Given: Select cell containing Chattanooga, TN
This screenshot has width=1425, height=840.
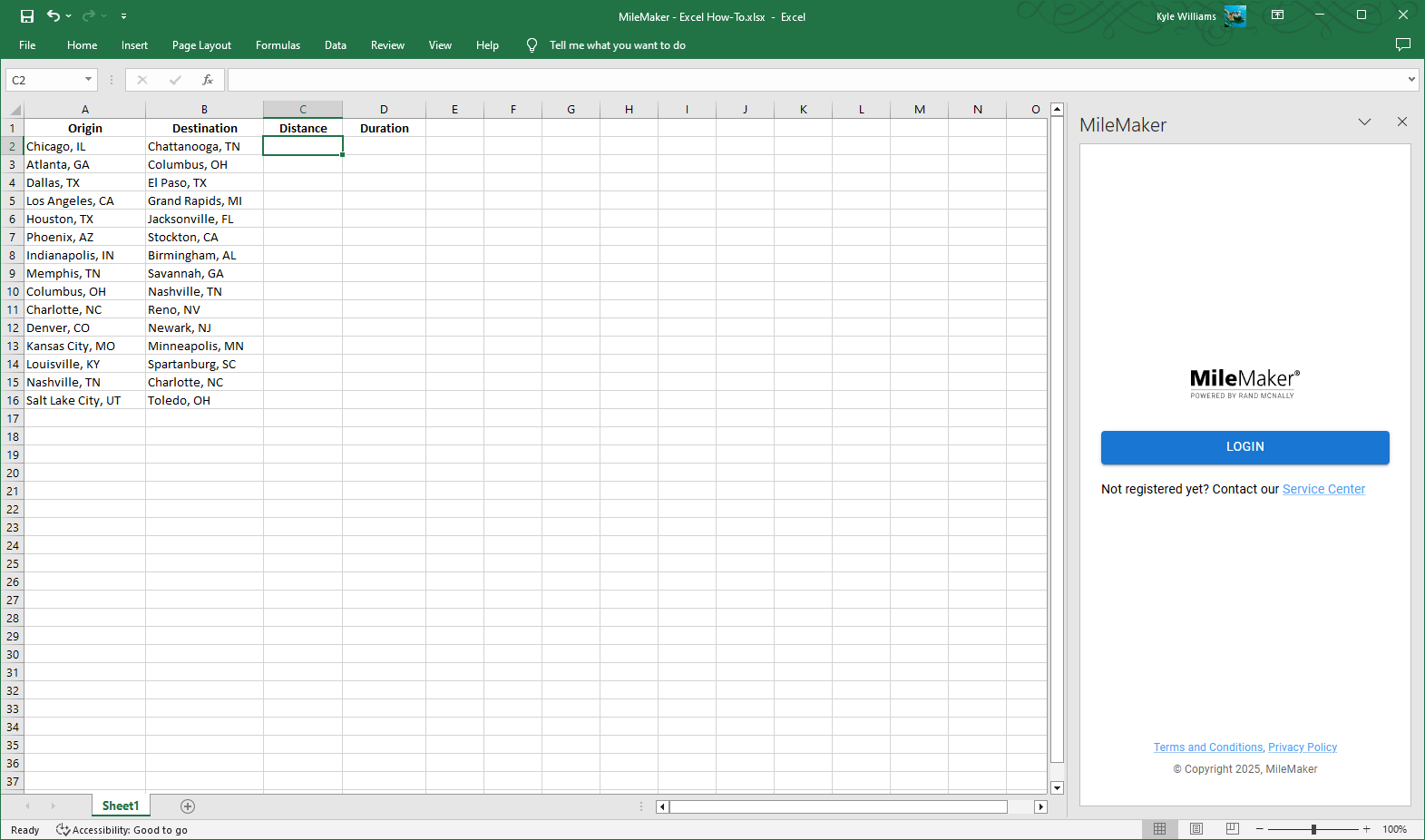Looking at the screenshot, I should click(204, 146).
